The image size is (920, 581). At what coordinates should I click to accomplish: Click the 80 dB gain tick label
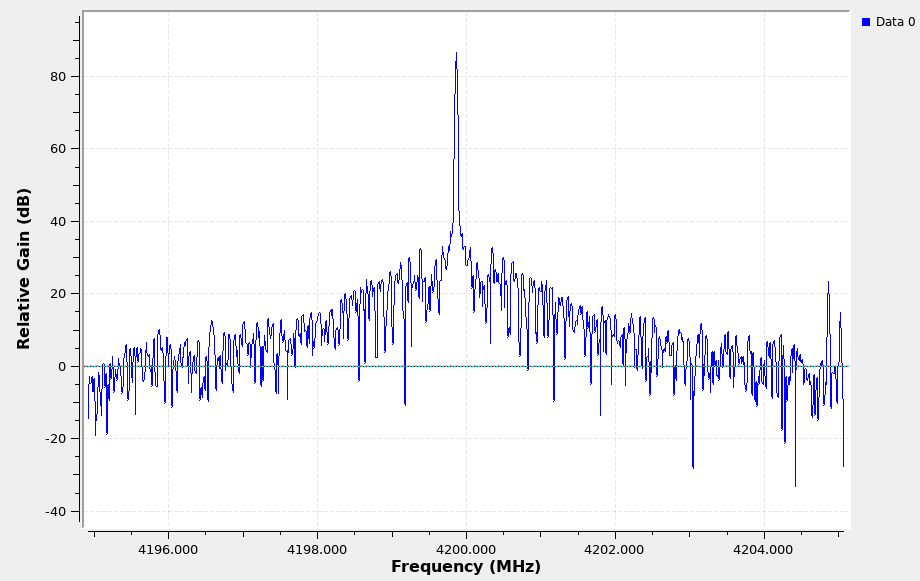(x=58, y=77)
